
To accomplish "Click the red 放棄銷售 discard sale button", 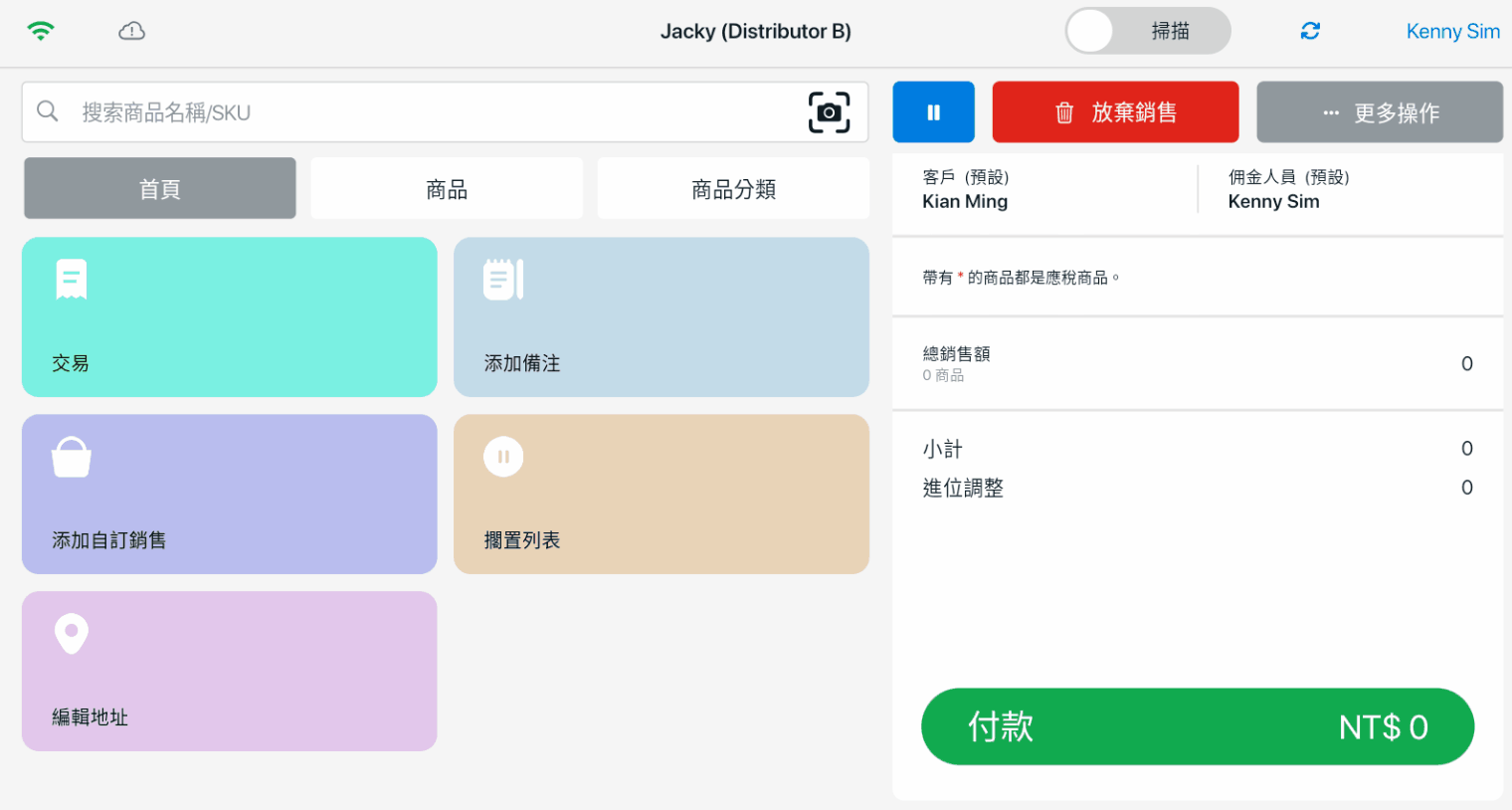I will tap(1115, 112).
